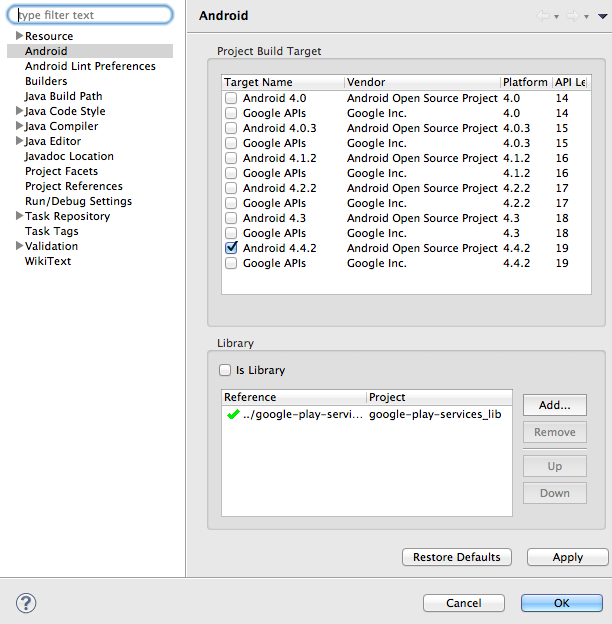Uncheck the Android 4.4.2 target checkbox
This screenshot has width=612, height=624.
pos(231,248)
